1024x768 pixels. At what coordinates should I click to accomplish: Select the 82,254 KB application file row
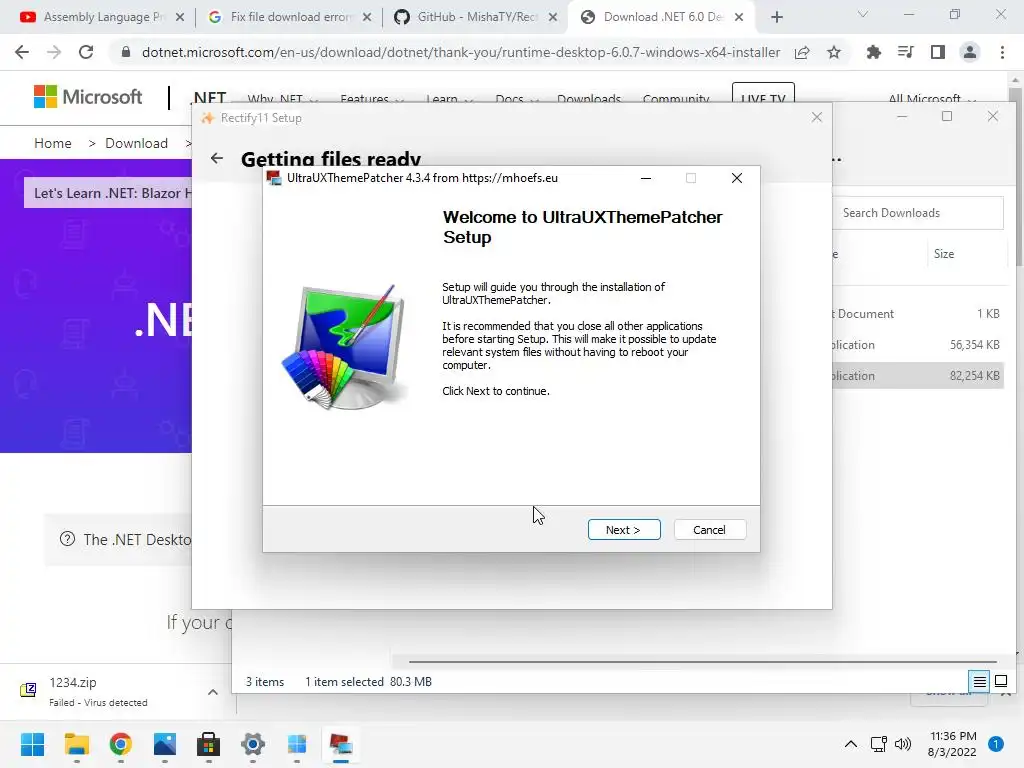pos(918,376)
